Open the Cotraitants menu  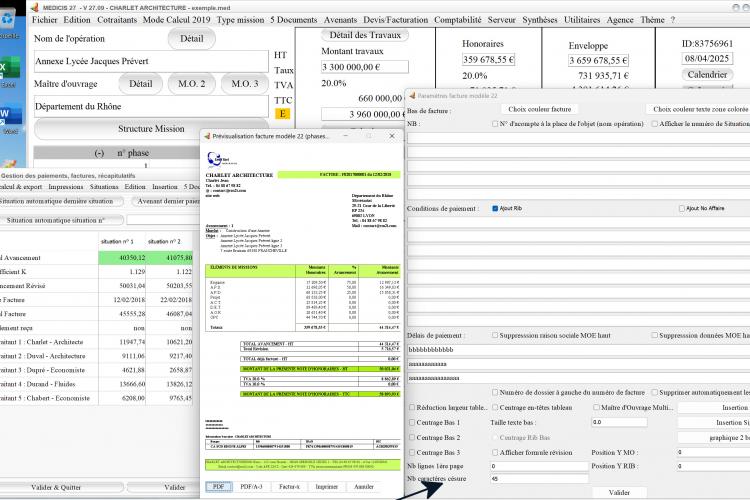tap(117, 20)
